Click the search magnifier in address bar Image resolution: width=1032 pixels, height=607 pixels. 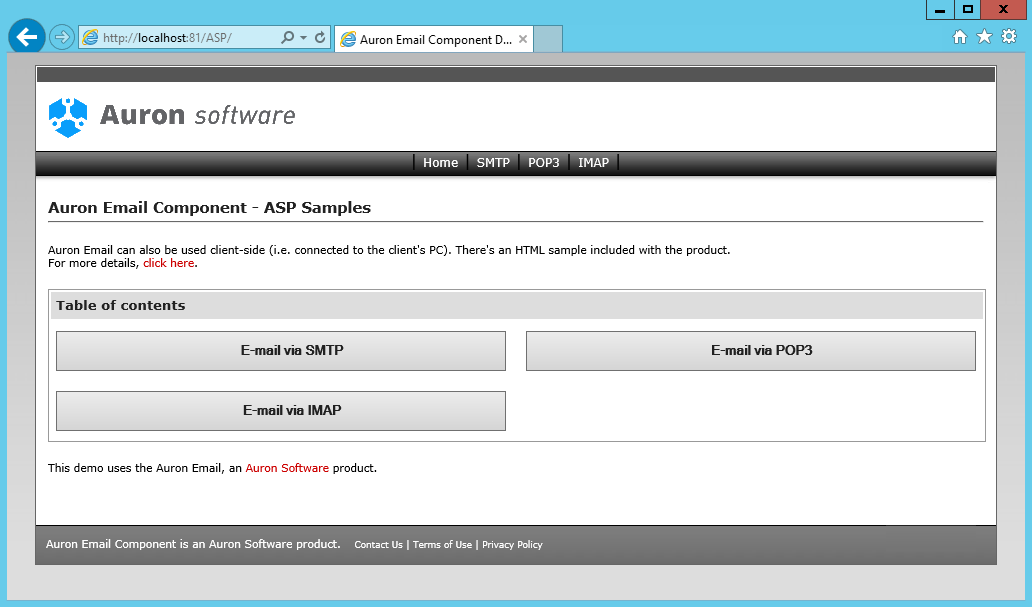coord(288,38)
